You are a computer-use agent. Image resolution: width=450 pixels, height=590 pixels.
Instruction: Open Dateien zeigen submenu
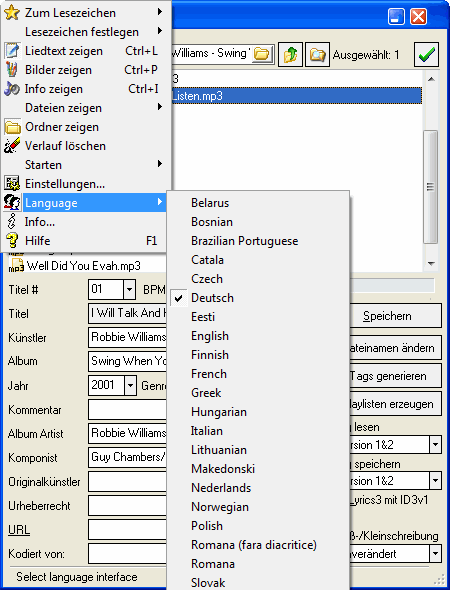(86, 108)
